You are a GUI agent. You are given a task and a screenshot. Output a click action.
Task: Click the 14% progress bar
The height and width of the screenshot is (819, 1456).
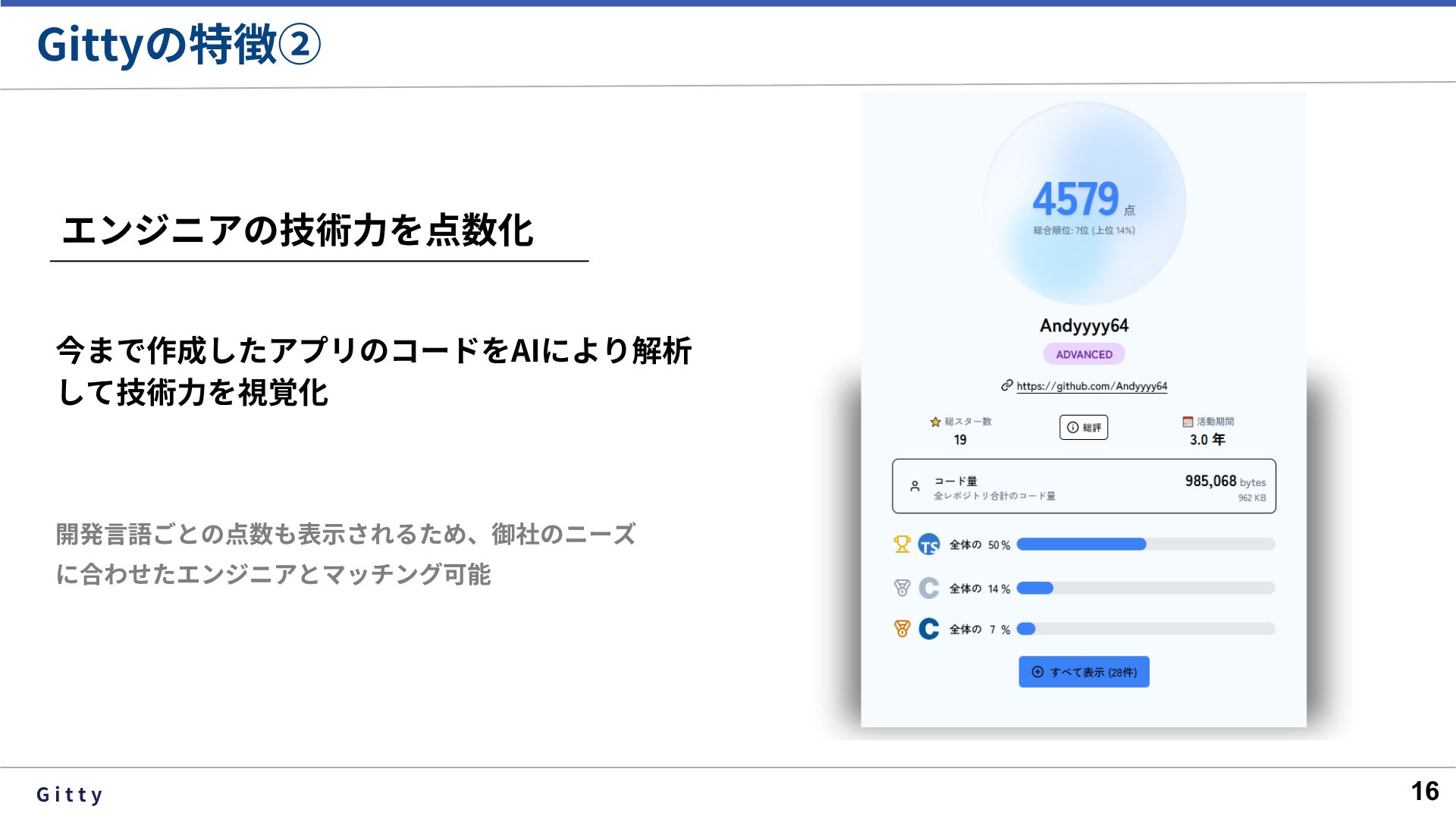[x=1145, y=588]
